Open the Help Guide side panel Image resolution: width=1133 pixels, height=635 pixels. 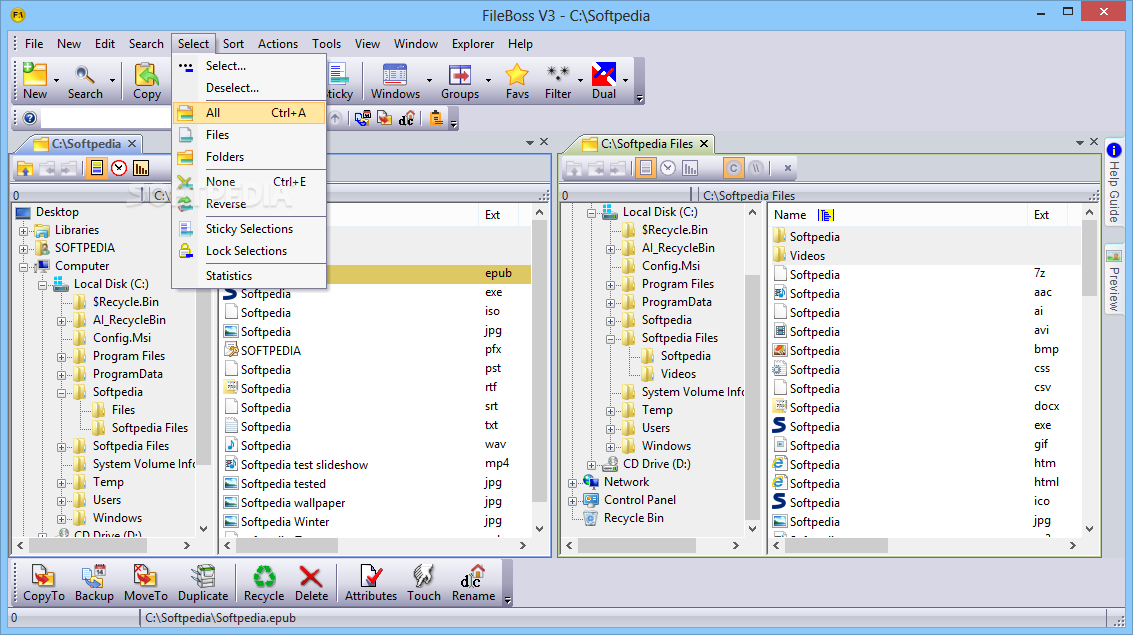pyautogui.click(x=1113, y=182)
